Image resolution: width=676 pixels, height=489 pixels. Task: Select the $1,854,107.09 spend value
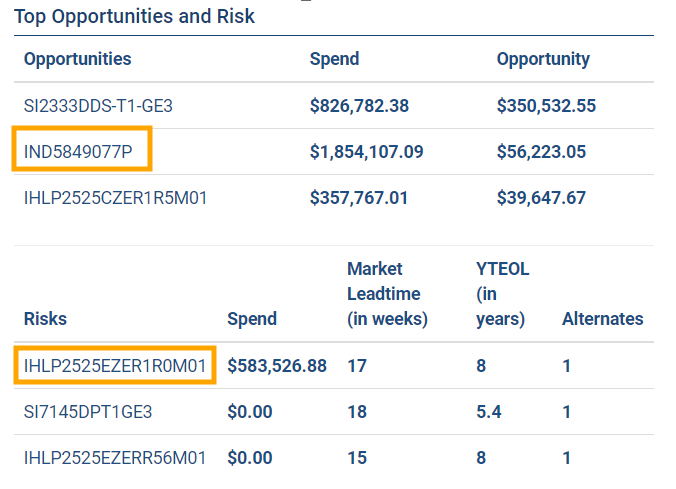point(366,152)
